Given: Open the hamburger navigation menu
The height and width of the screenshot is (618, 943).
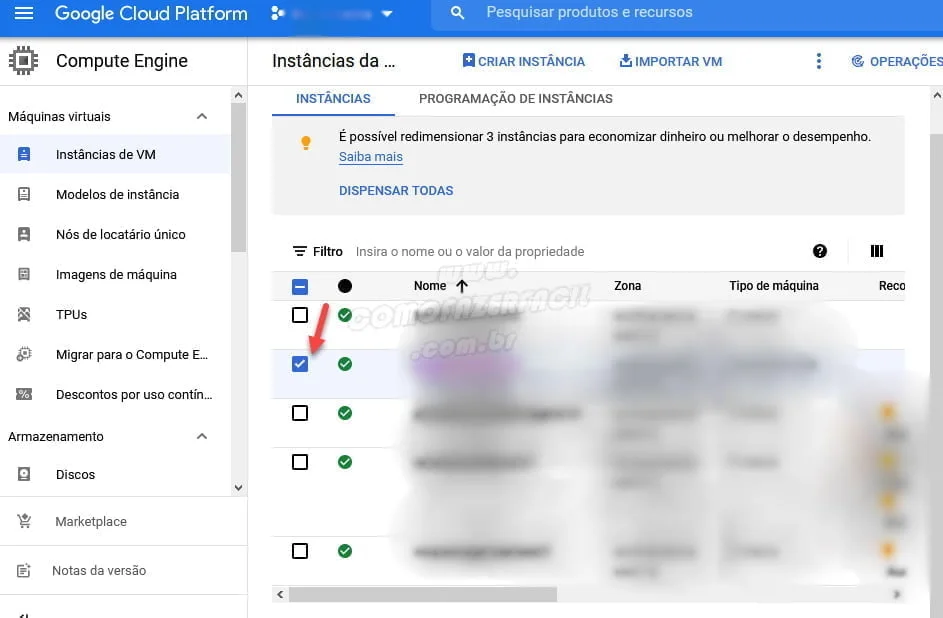Looking at the screenshot, I should (24, 14).
